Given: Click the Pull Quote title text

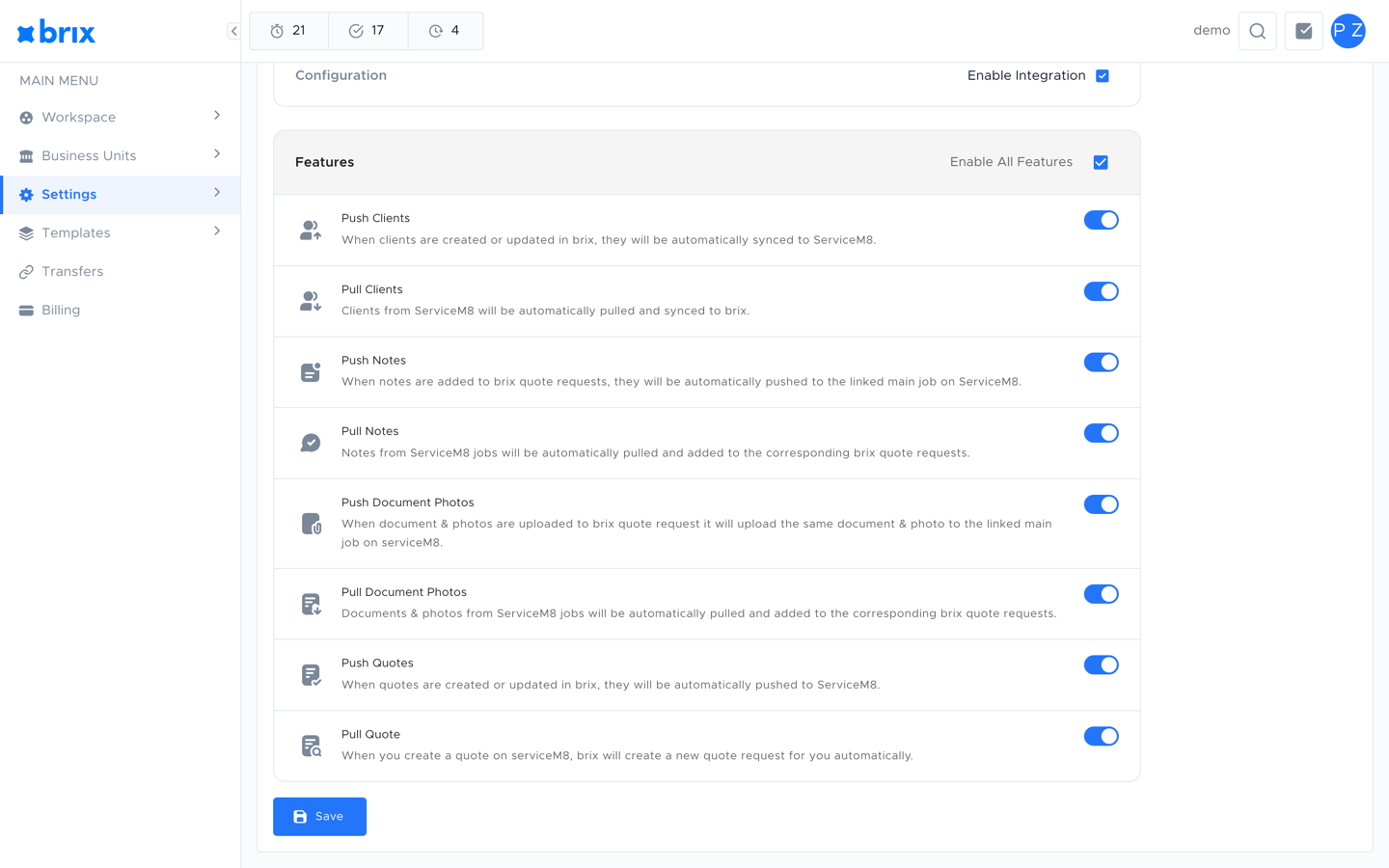Looking at the screenshot, I should coord(370,734).
